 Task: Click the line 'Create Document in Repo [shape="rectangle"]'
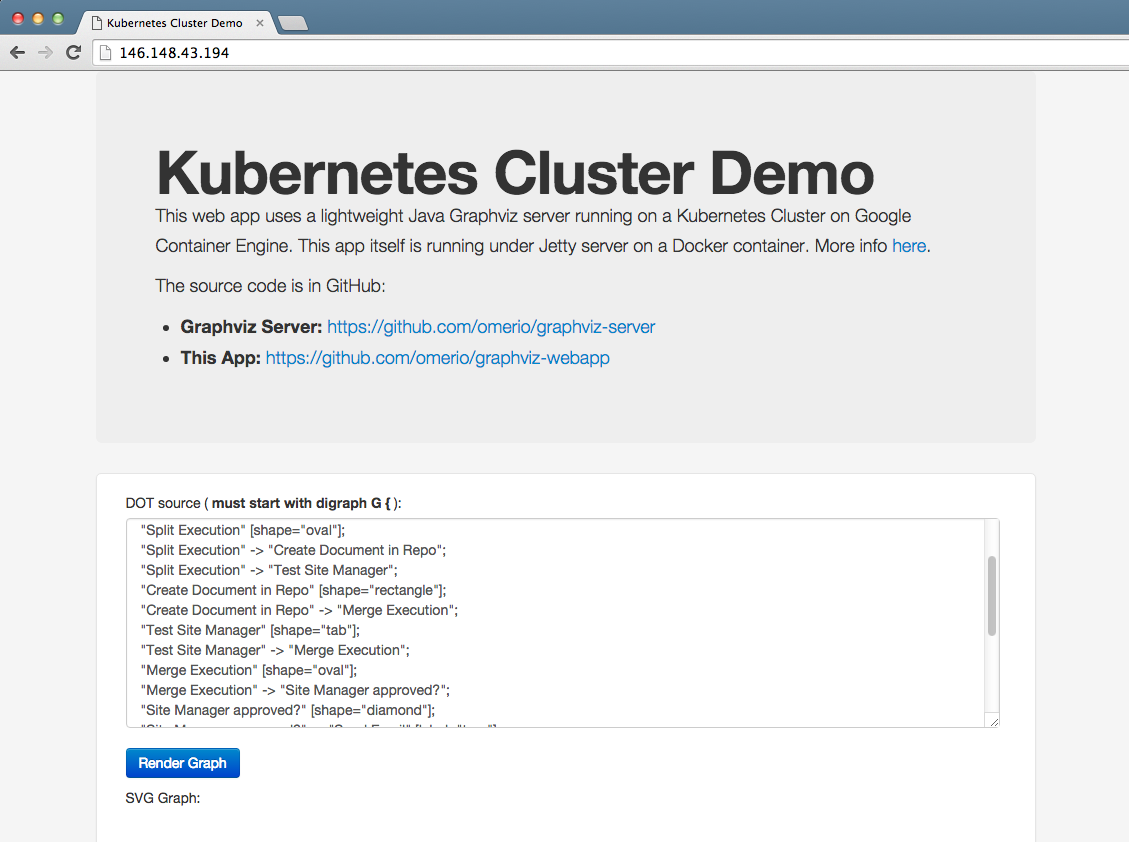294,591
